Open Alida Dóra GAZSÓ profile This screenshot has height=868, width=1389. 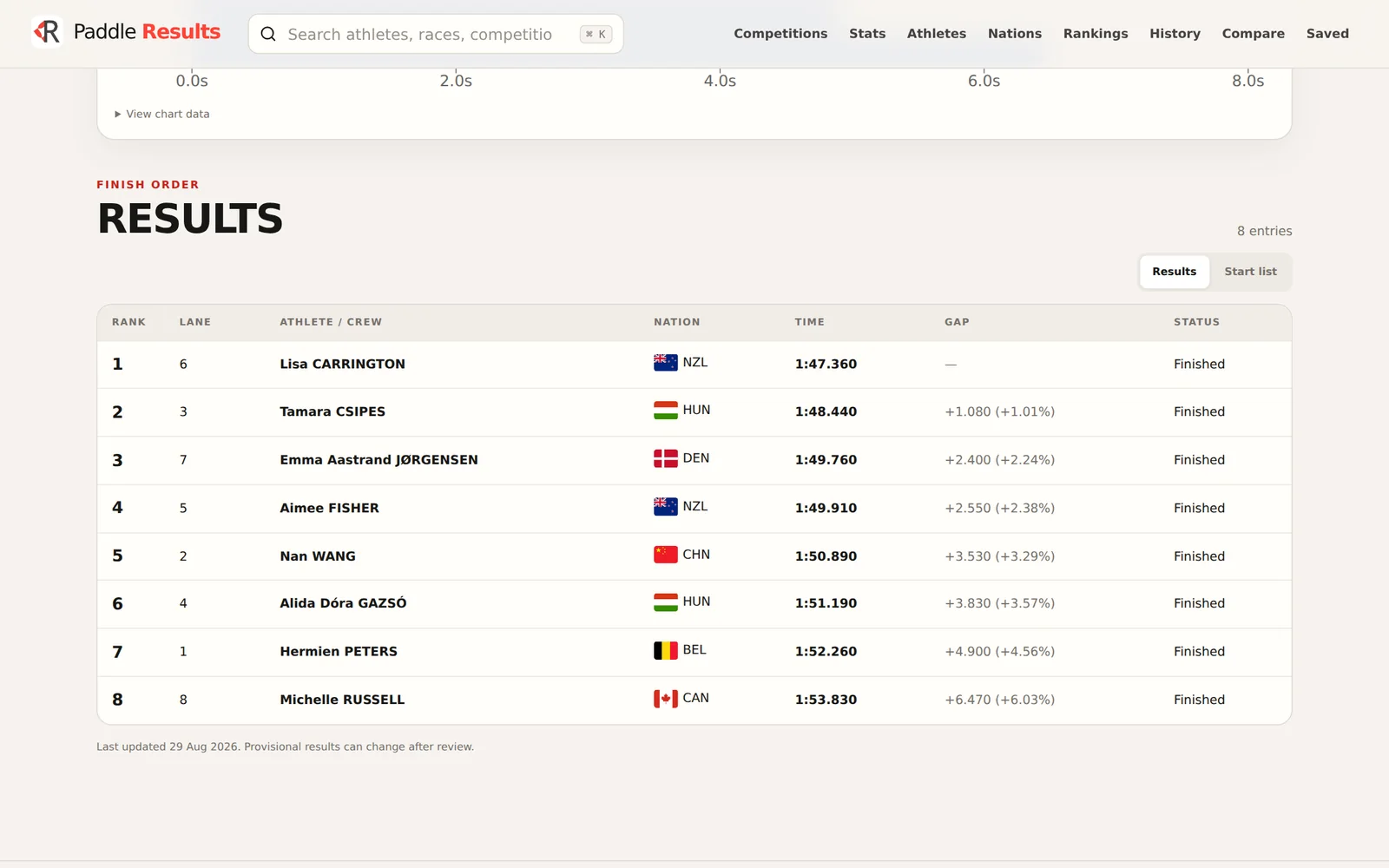pos(343,603)
